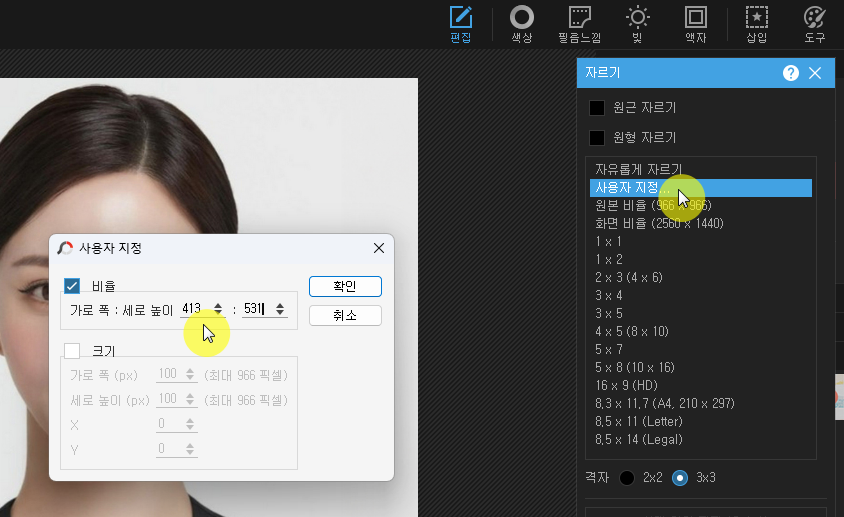Choose the 1 x 2 crop ratio

(701, 260)
